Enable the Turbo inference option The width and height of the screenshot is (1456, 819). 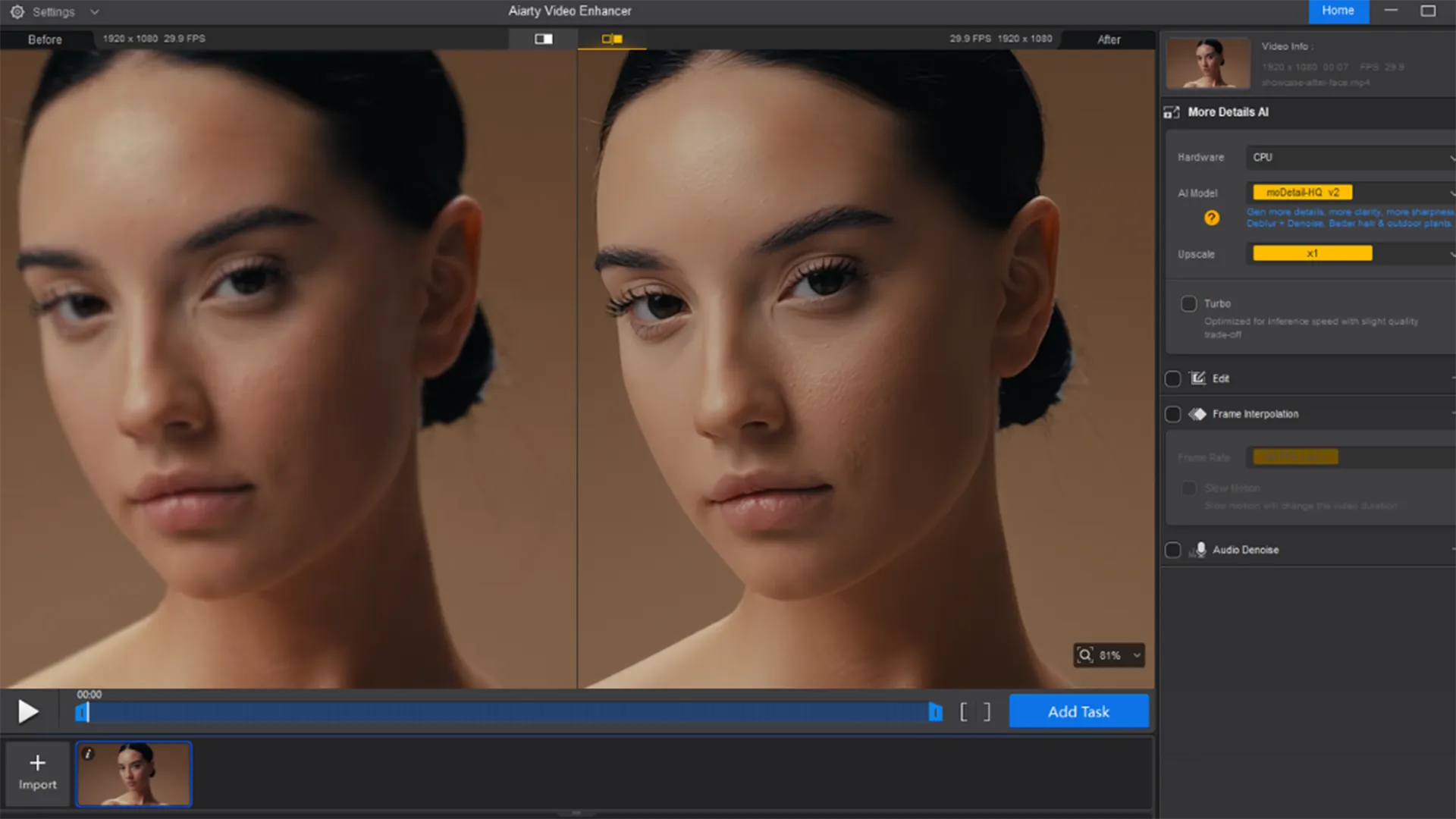click(x=1188, y=303)
